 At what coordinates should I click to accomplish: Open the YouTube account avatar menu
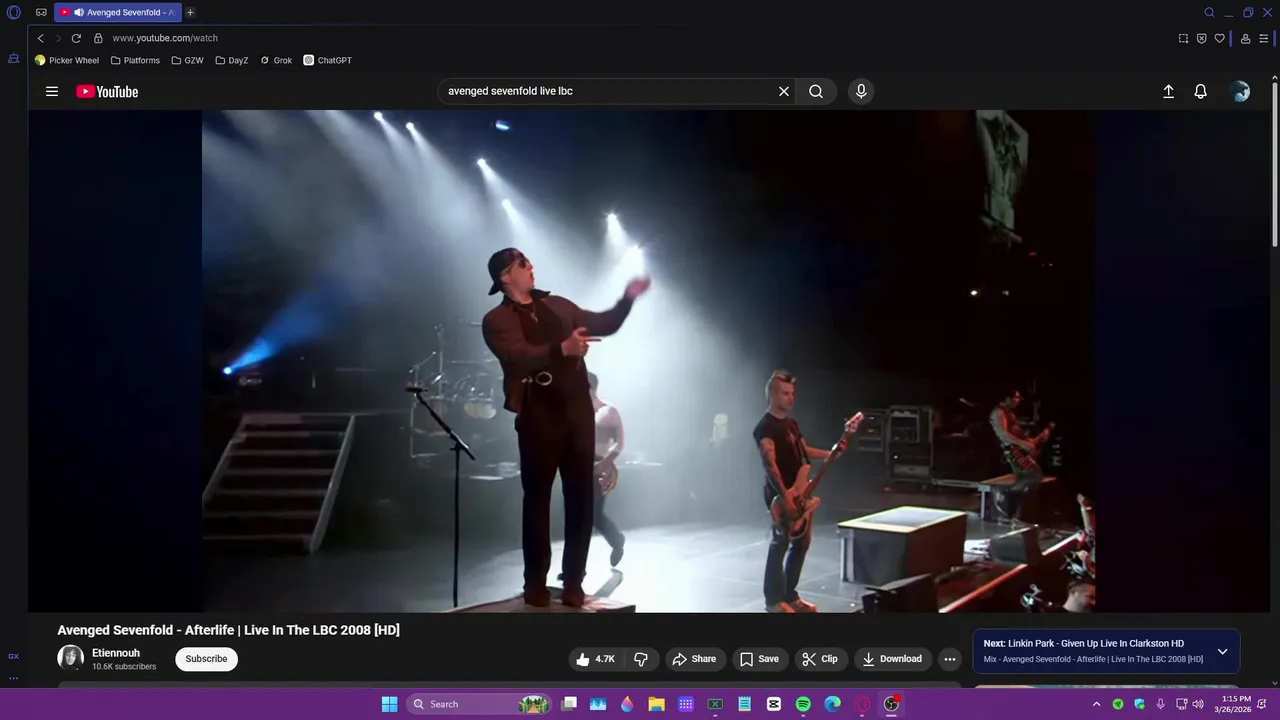coord(1240,91)
